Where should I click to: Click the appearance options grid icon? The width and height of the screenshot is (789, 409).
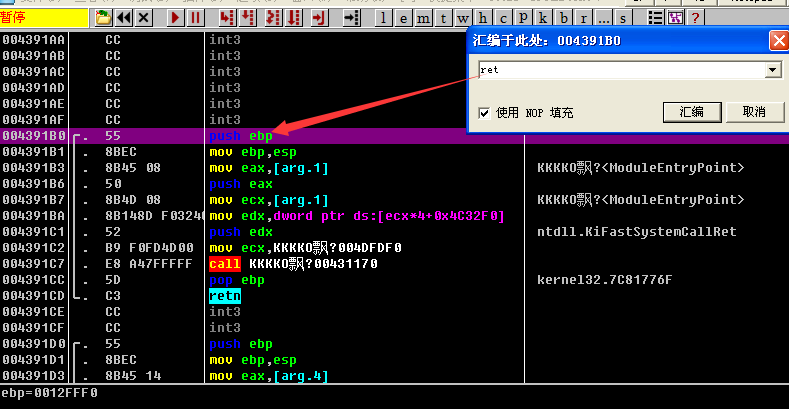(675, 18)
